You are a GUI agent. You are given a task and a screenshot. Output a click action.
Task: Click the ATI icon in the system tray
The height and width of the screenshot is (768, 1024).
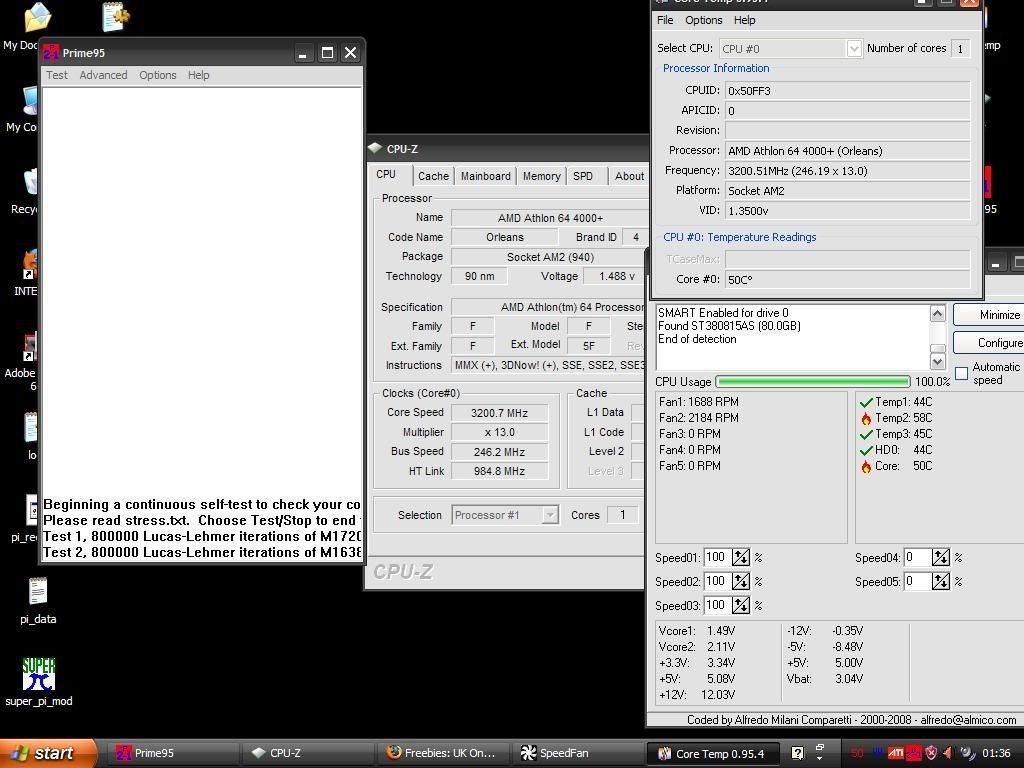point(896,753)
